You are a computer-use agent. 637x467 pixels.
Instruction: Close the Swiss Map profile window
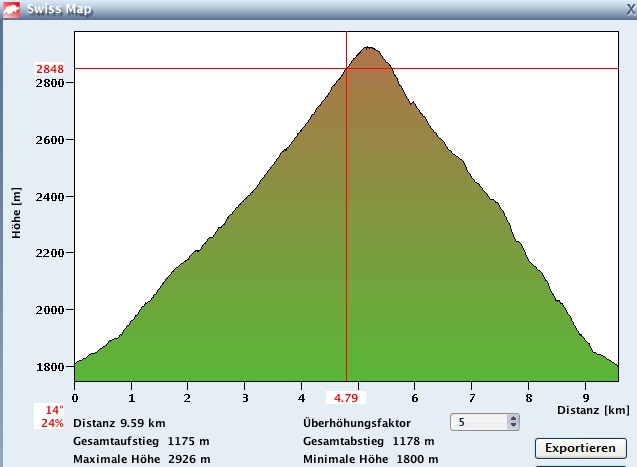coord(629,10)
